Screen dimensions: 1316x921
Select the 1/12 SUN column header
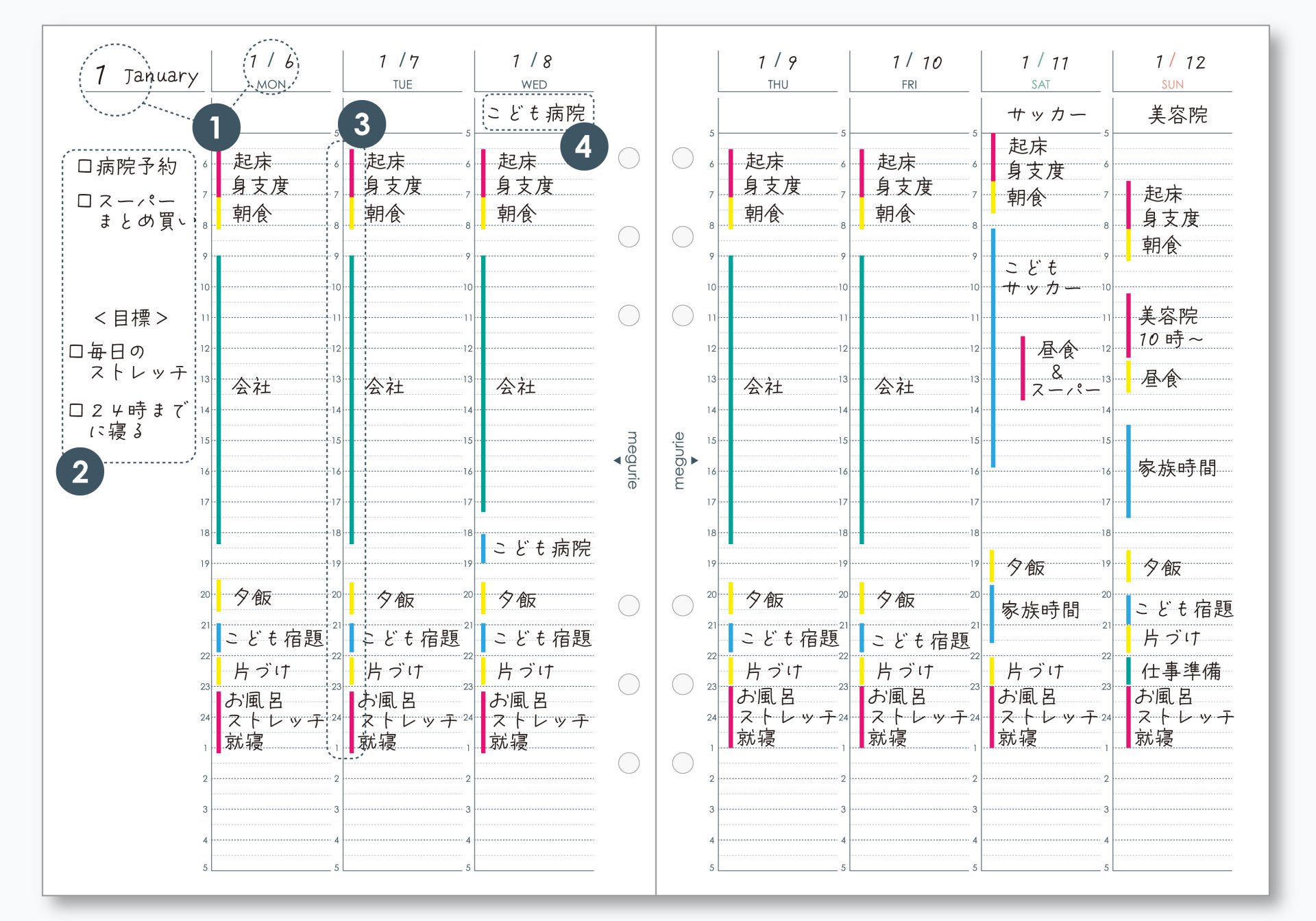click(1173, 71)
